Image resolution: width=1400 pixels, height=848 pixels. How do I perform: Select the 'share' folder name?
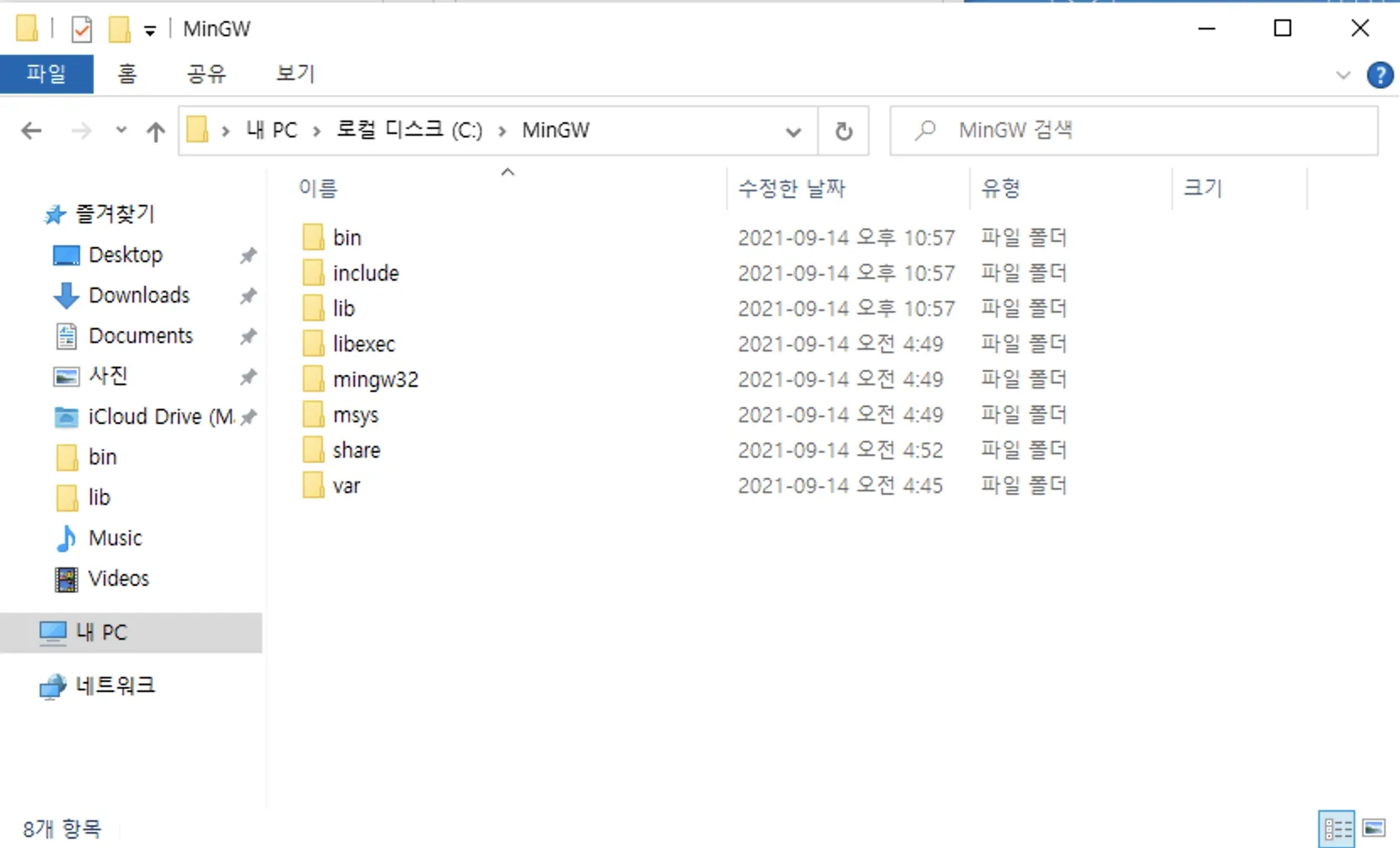[356, 450]
